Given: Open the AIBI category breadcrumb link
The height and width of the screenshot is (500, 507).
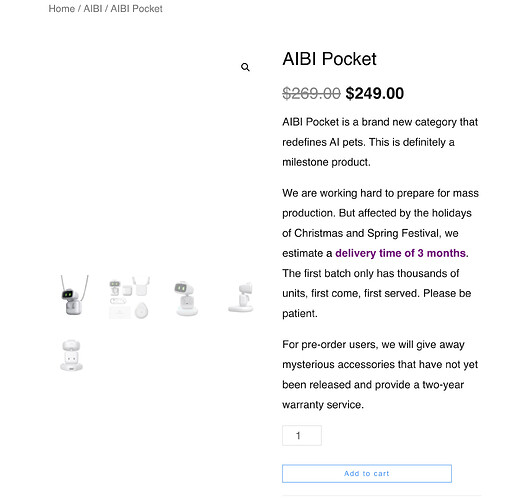Looking at the screenshot, I should [x=93, y=9].
